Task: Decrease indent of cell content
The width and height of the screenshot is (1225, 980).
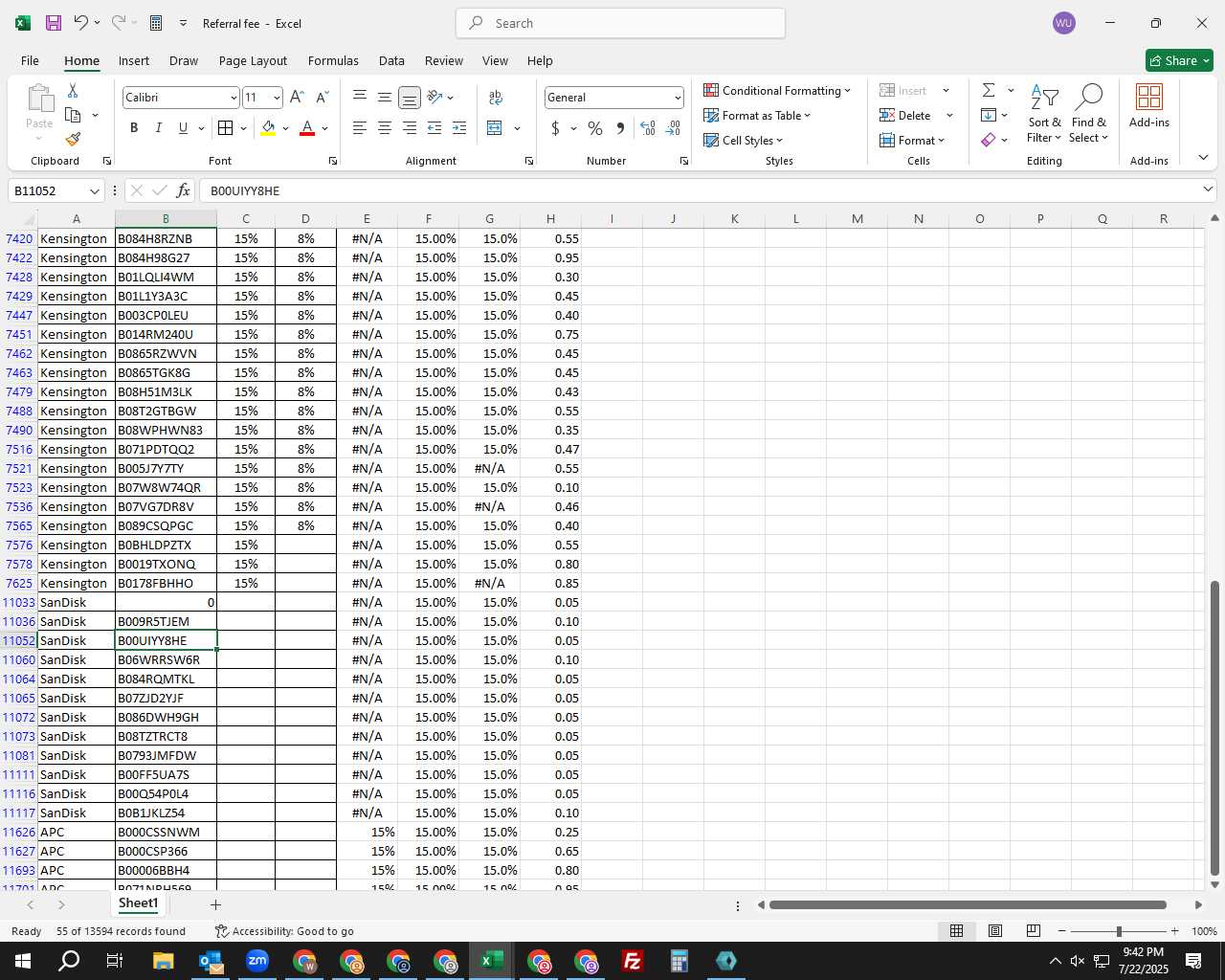Action: (434, 128)
